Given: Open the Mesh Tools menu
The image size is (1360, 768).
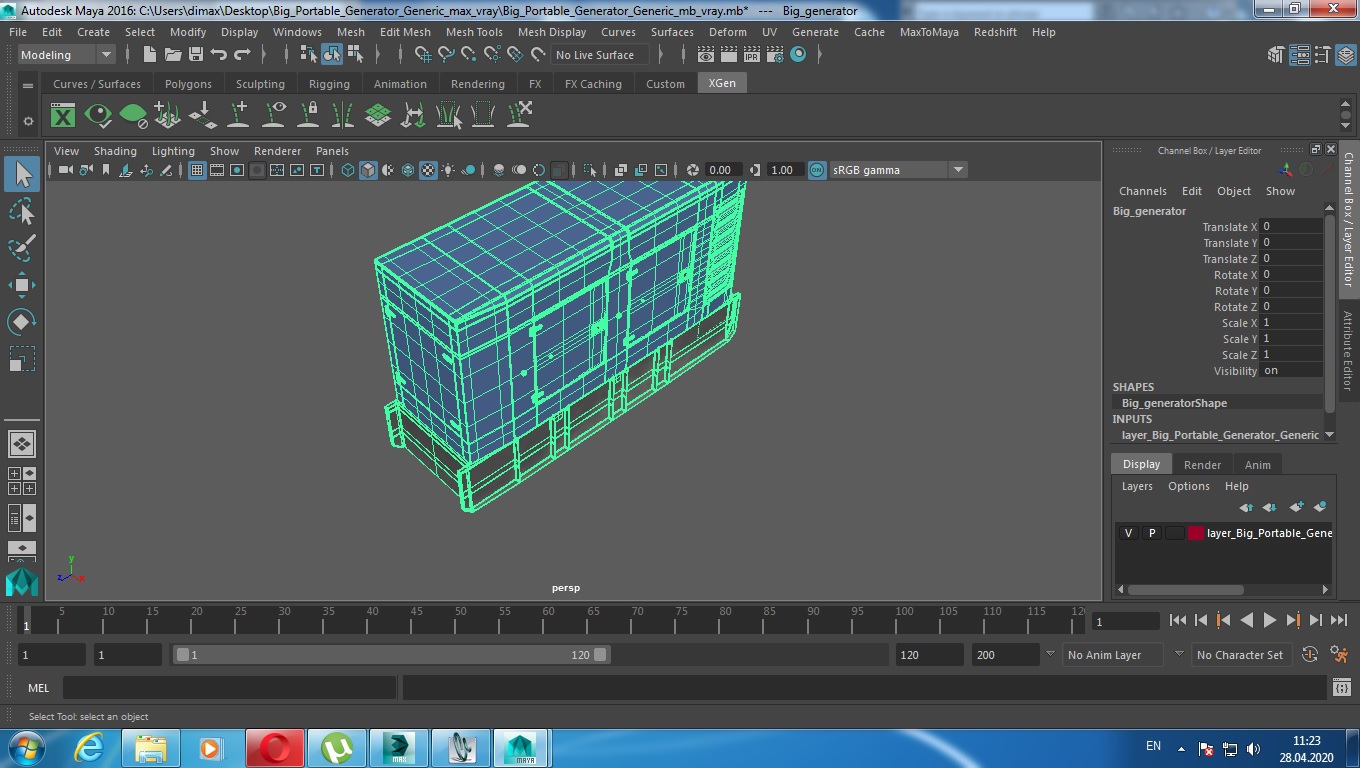Looking at the screenshot, I should 474,32.
